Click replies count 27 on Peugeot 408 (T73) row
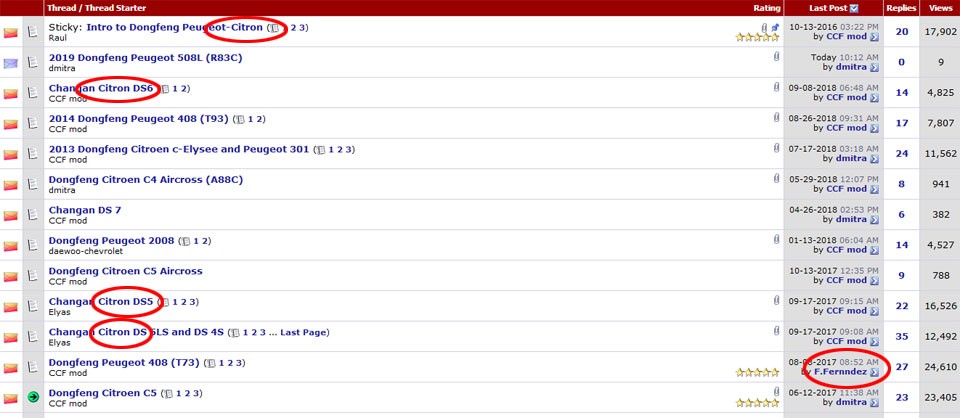The width and height of the screenshot is (960, 418). (x=902, y=367)
